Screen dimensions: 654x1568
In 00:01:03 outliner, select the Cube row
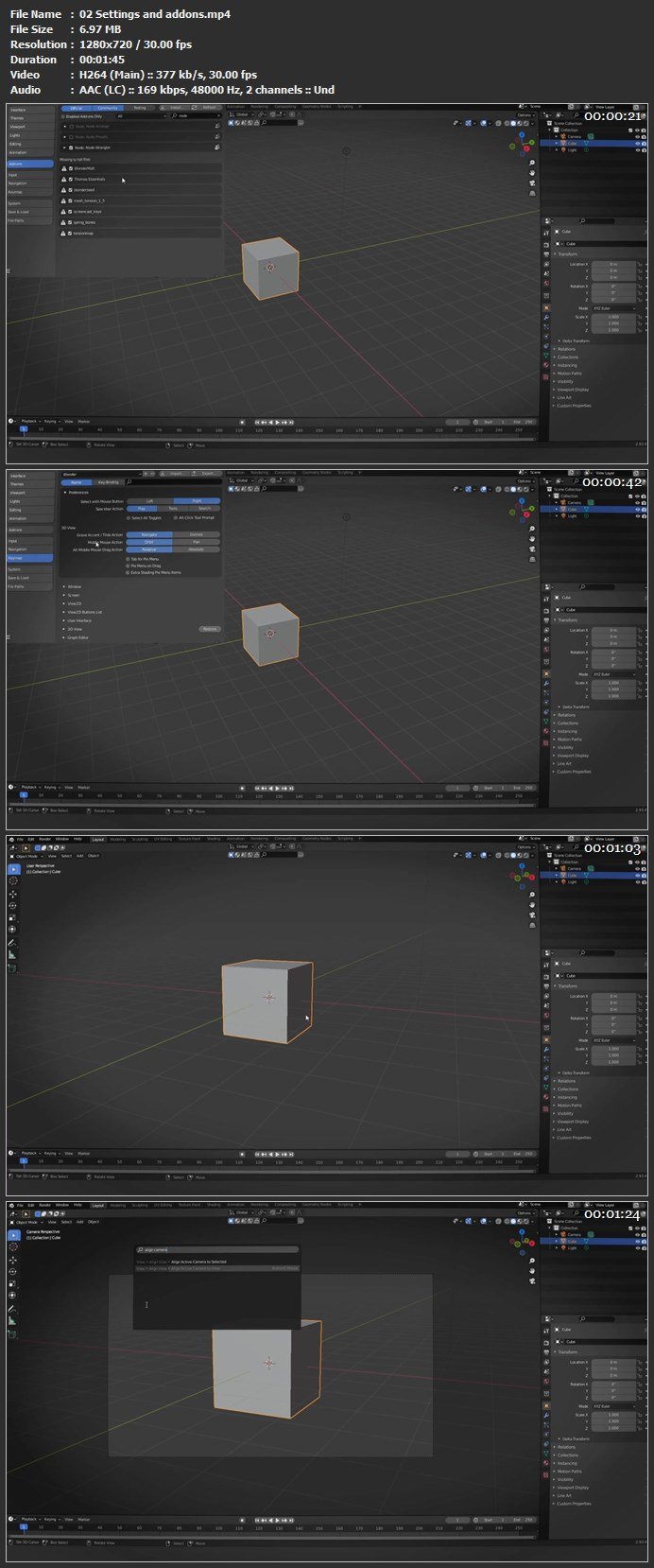594,876
